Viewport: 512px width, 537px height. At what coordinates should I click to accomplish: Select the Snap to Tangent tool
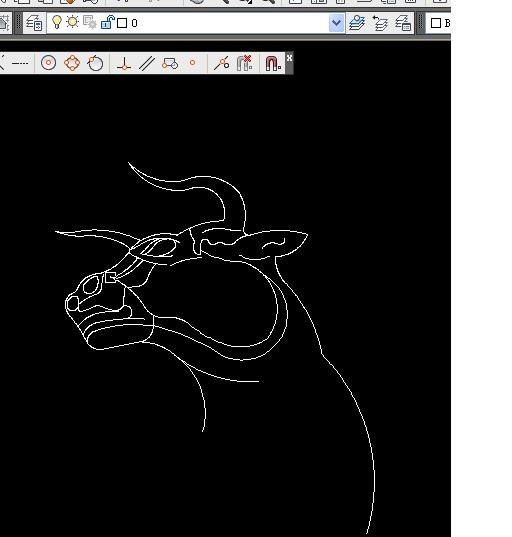coord(95,63)
